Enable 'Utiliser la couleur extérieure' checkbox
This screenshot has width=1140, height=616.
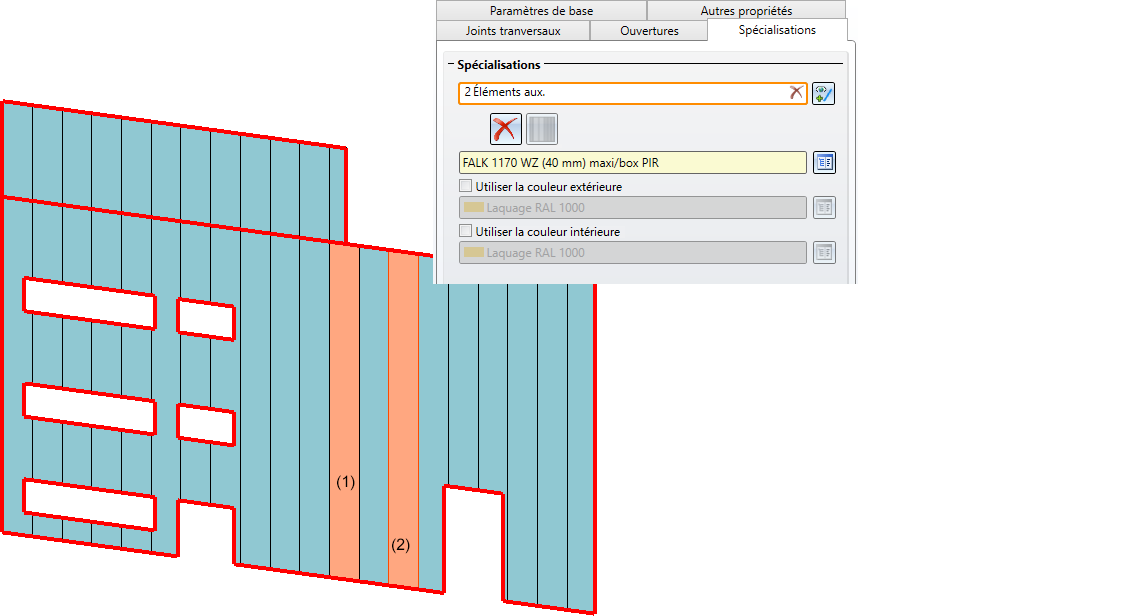465,186
